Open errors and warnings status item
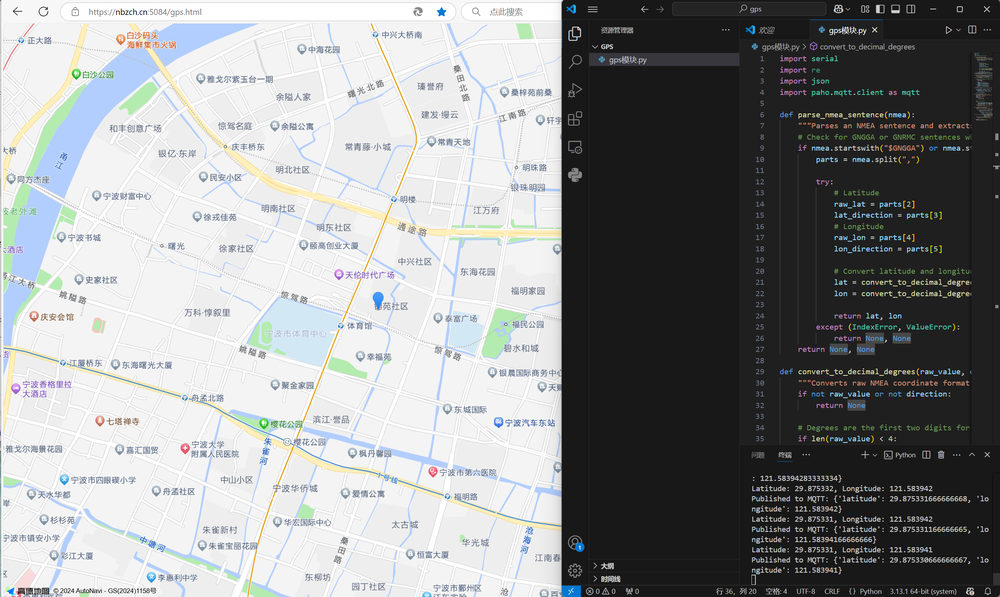Image resolution: width=1000 pixels, height=597 pixels. pyautogui.click(x=601, y=591)
